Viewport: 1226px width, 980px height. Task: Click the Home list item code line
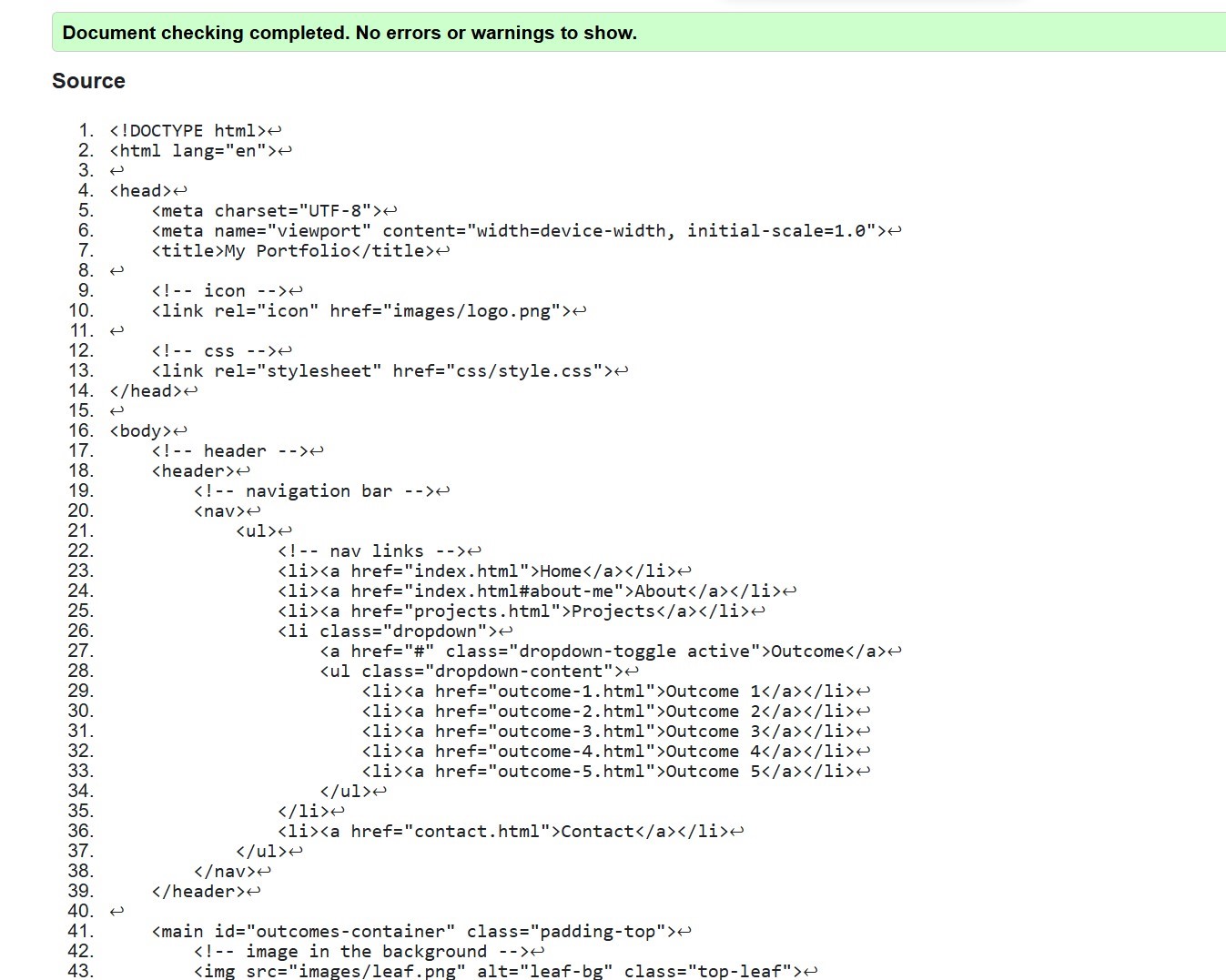477,571
